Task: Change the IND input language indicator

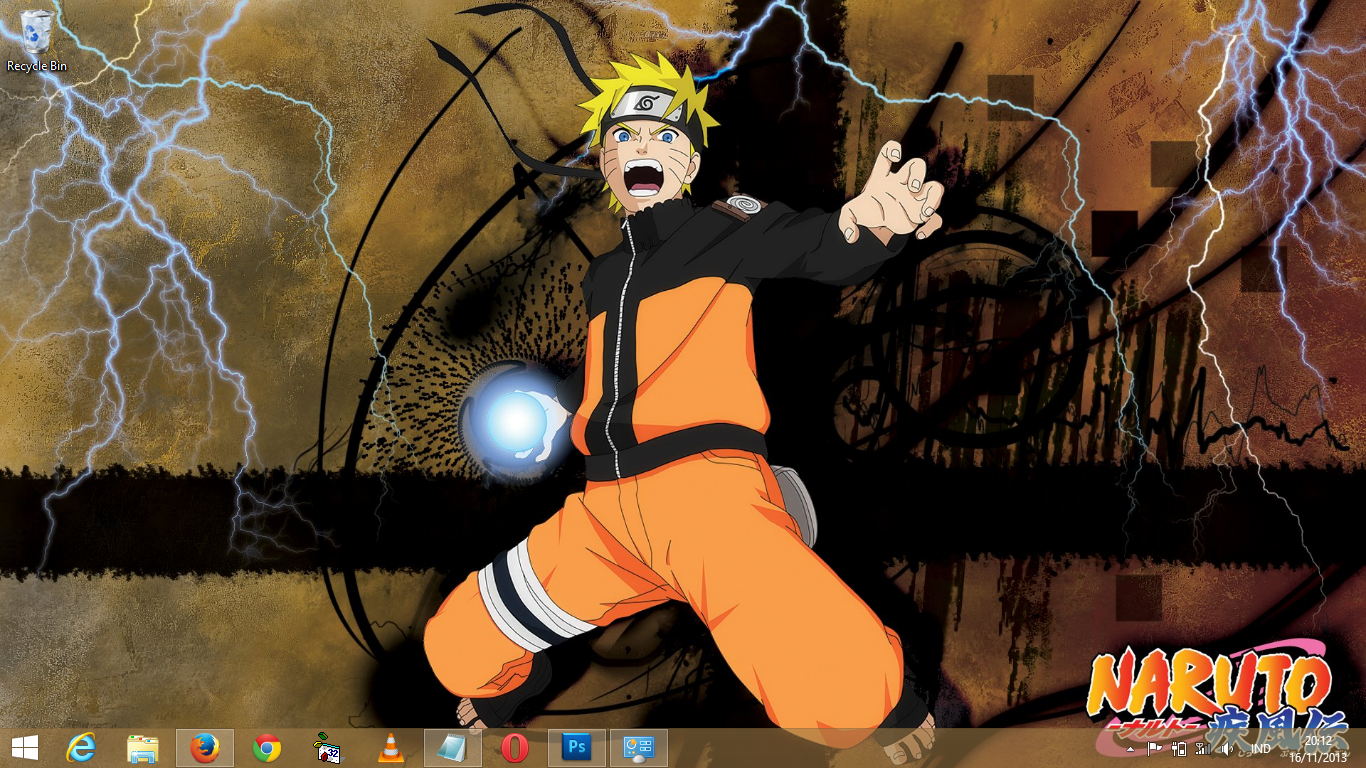Action: tap(1261, 748)
